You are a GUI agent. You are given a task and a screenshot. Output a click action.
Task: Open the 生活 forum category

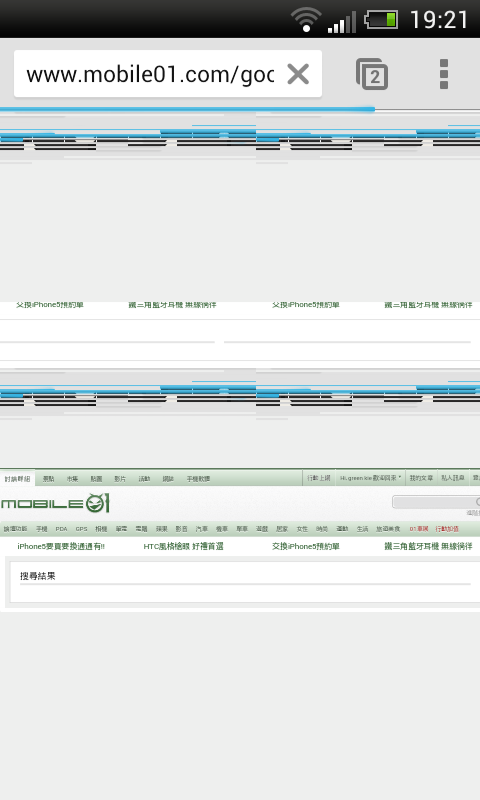362,529
